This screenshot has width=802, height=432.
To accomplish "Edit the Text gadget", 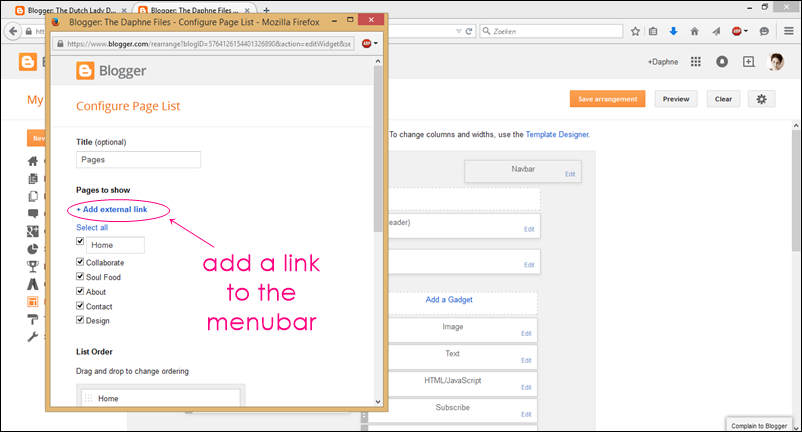I will [x=526, y=360].
